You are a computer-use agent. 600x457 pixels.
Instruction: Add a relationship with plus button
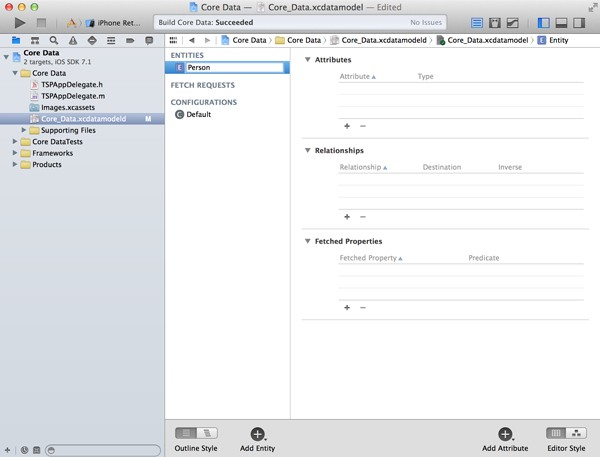coord(347,217)
